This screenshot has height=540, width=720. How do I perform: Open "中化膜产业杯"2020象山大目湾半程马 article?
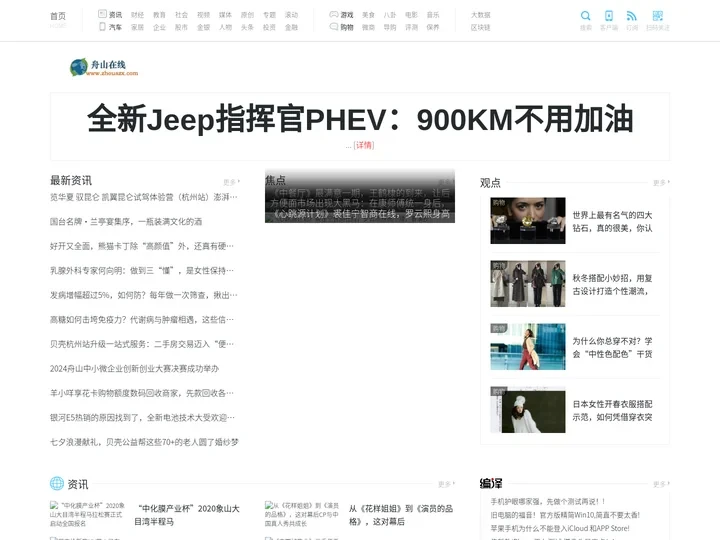coord(187,515)
